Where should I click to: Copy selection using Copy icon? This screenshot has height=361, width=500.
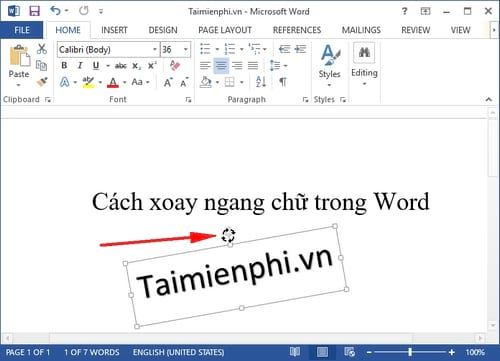click(x=41, y=65)
